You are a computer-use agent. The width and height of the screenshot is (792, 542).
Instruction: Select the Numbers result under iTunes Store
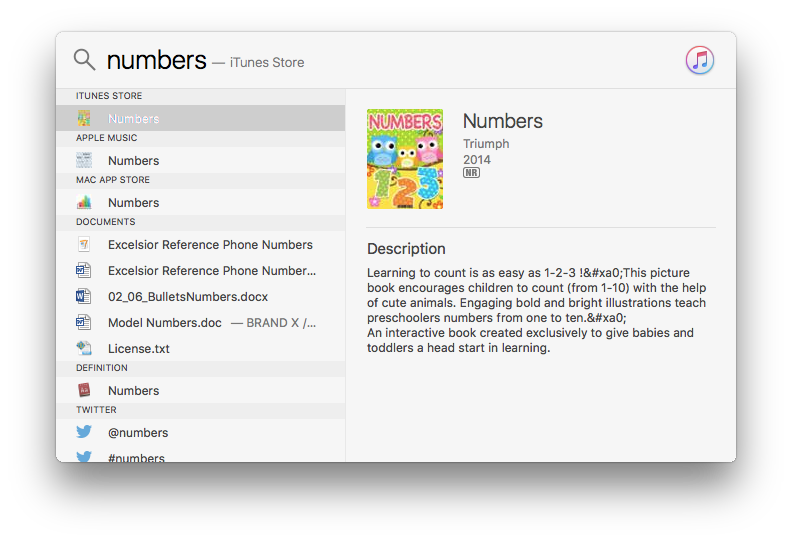pyautogui.click(x=201, y=118)
